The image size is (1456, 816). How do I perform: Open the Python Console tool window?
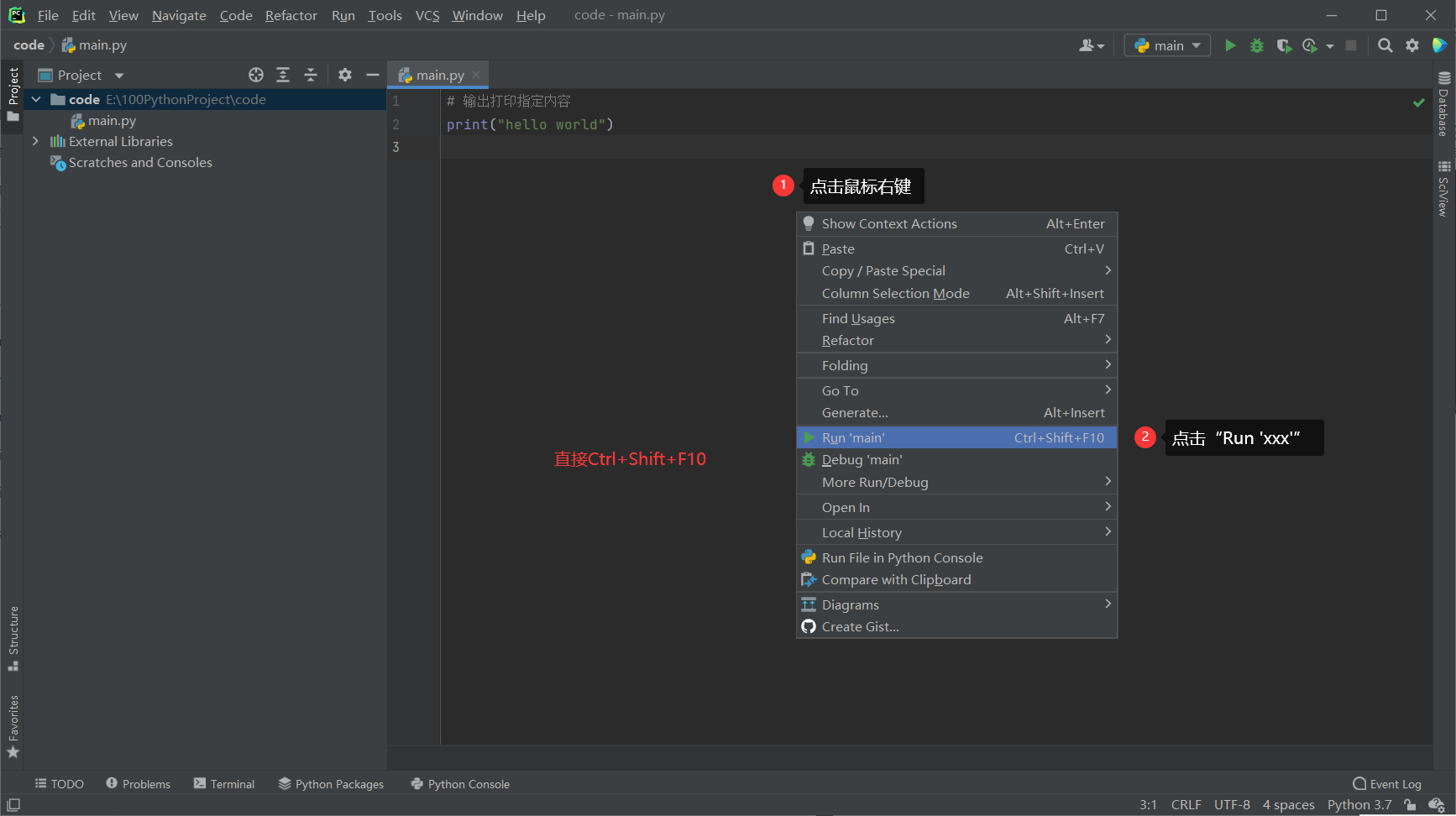[460, 784]
